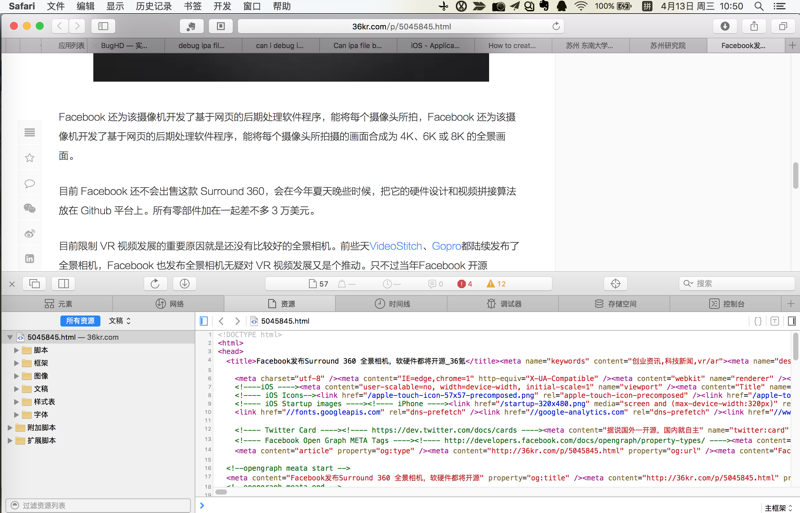Image resolution: width=800 pixels, height=513 pixels.
Task: Show all tabs overview button
Action: click(x=783, y=26)
